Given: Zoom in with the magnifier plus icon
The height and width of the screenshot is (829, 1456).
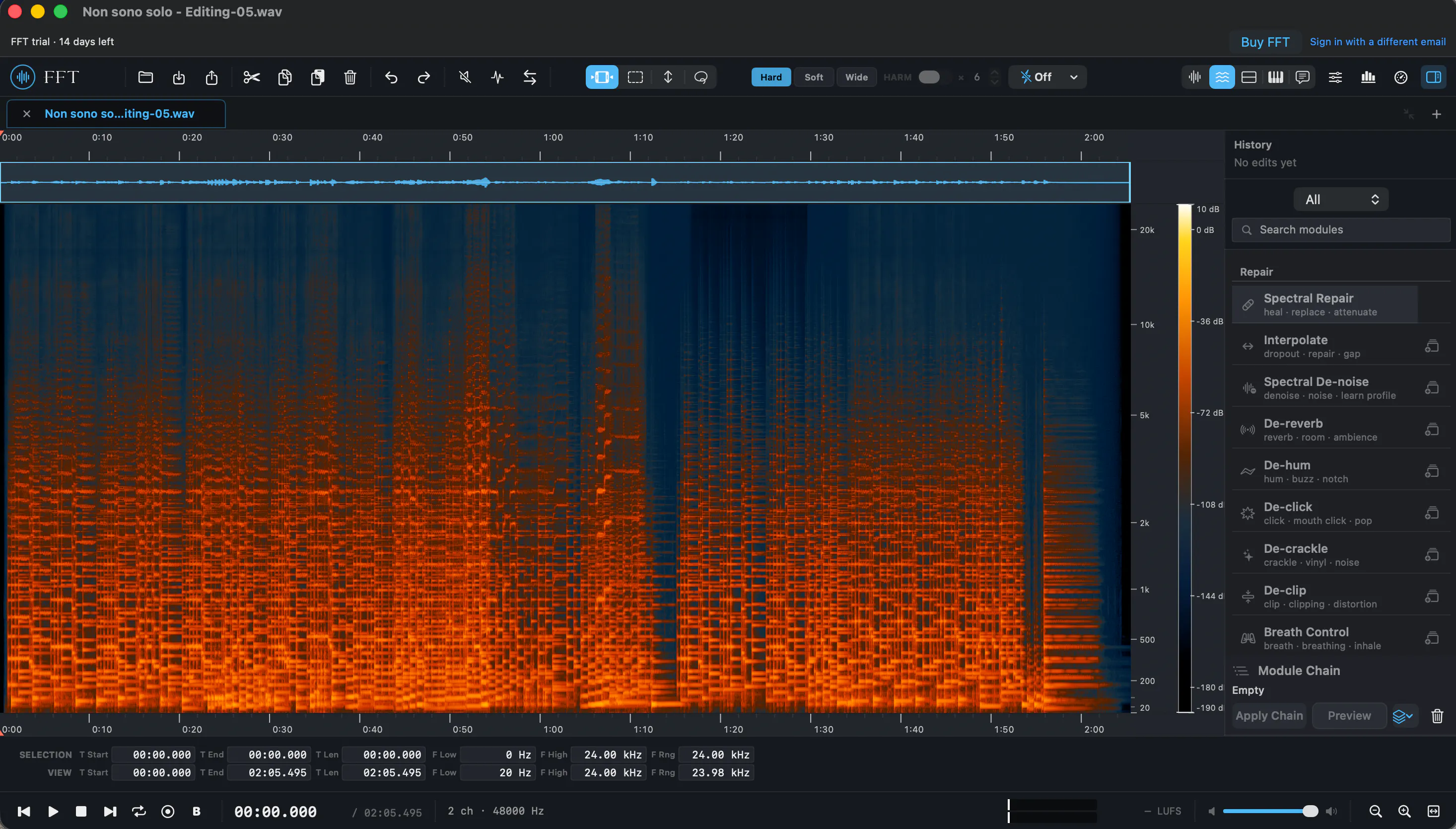Looking at the screenshot, I should point(1404,811).
